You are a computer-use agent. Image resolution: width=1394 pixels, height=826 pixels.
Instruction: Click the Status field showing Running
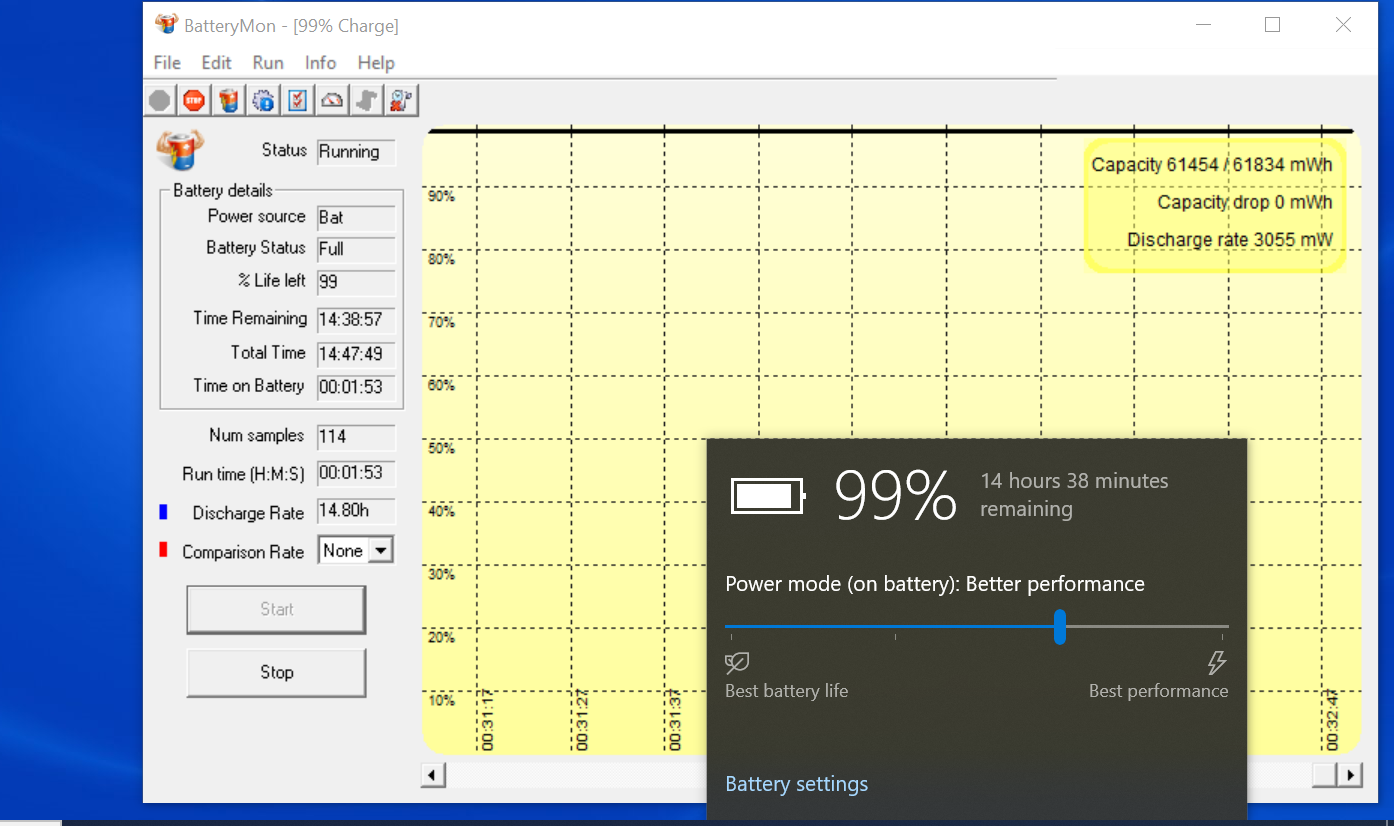[356, 152]
